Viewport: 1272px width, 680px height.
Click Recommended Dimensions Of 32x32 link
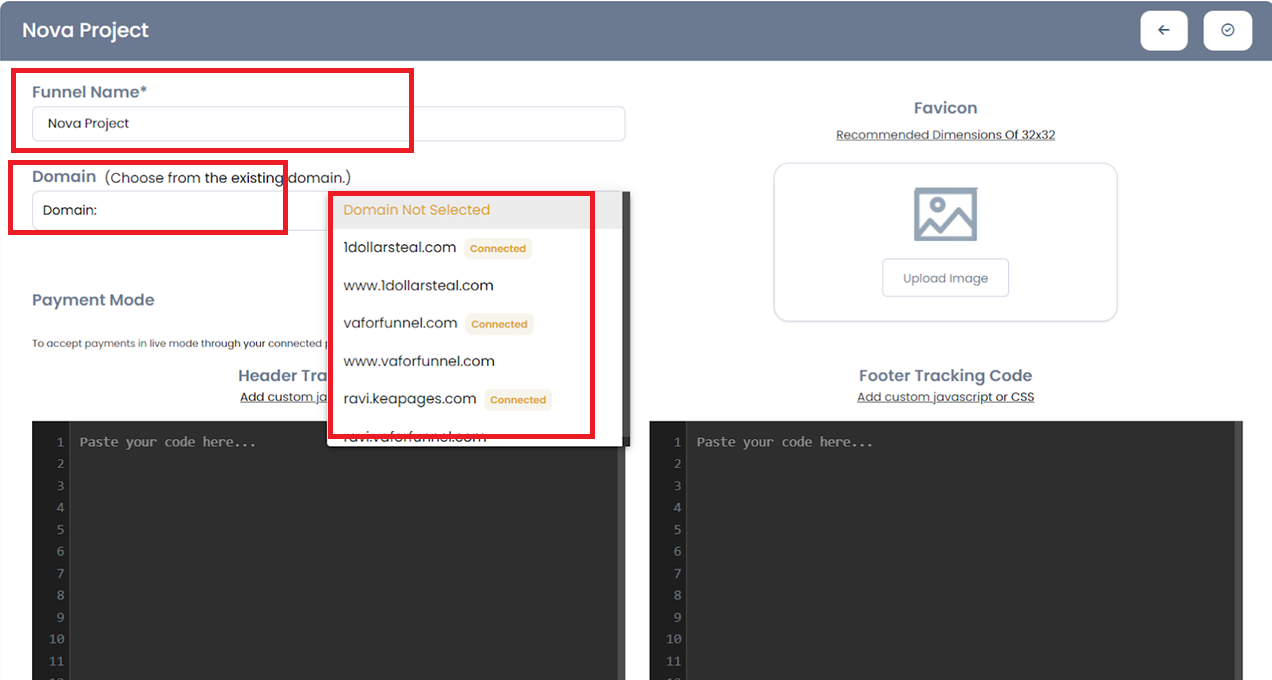point(945,135)
